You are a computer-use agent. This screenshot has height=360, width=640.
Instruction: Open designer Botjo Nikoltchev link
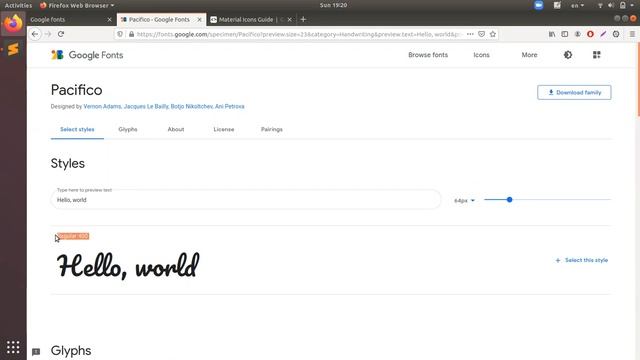(191, 107)
